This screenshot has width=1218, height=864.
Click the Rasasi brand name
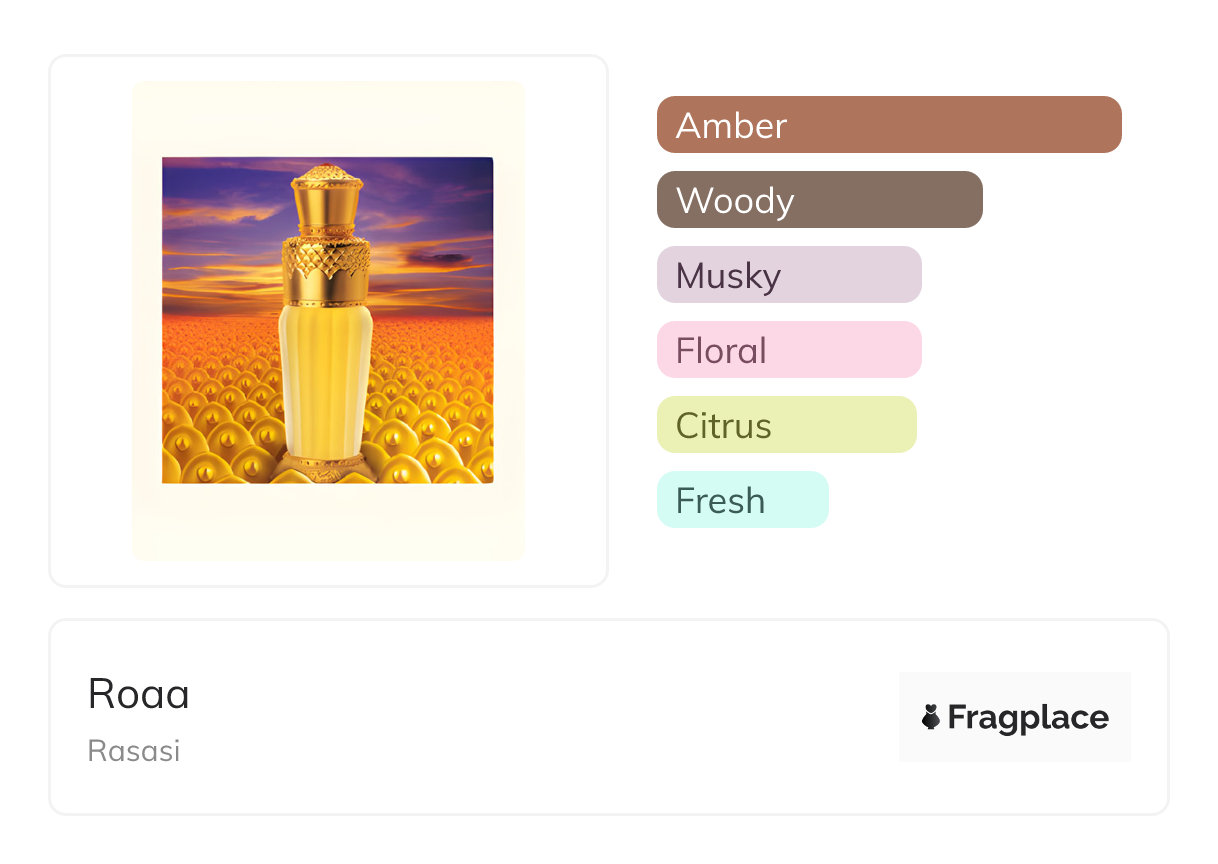point(134,751)
